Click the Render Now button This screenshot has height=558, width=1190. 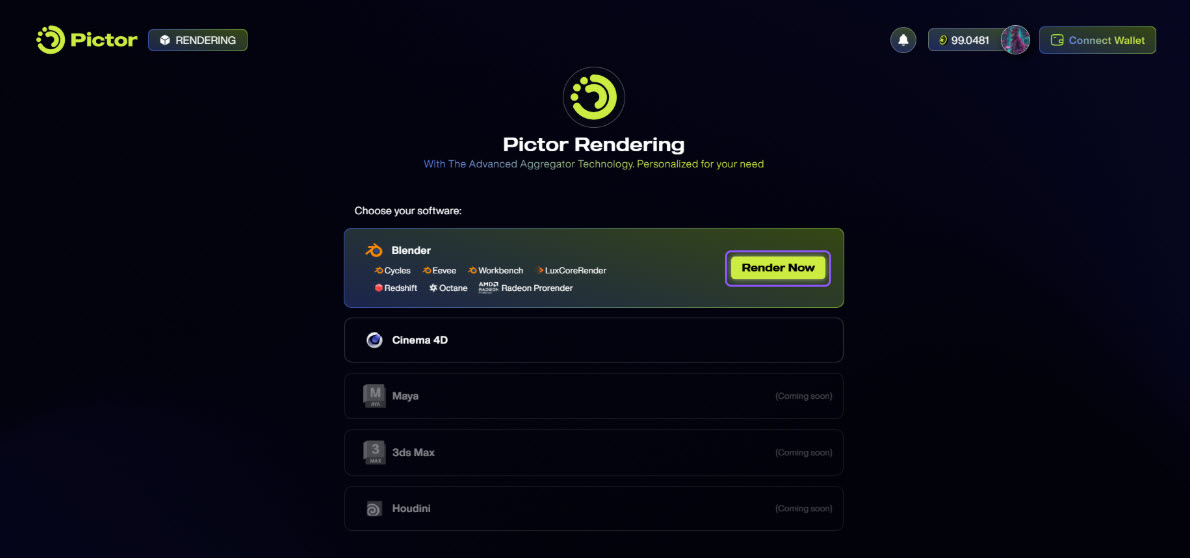point(778,268)
